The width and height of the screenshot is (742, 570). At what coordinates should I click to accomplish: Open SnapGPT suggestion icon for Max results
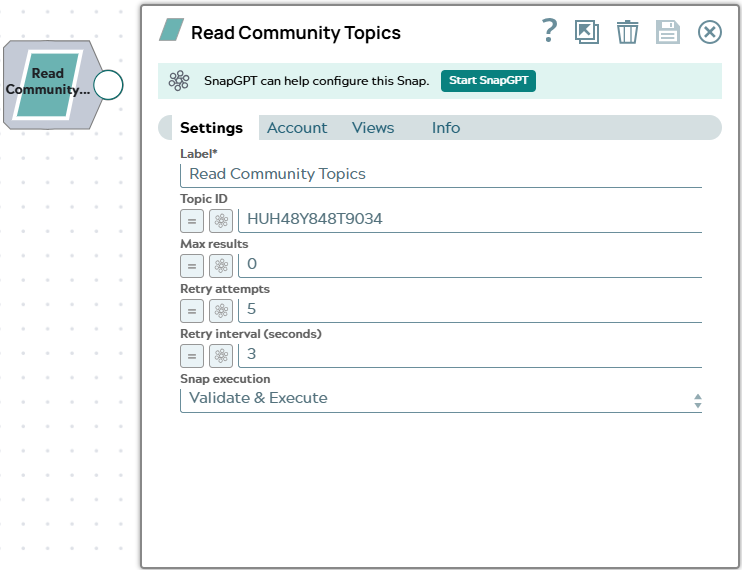[221, 266]
